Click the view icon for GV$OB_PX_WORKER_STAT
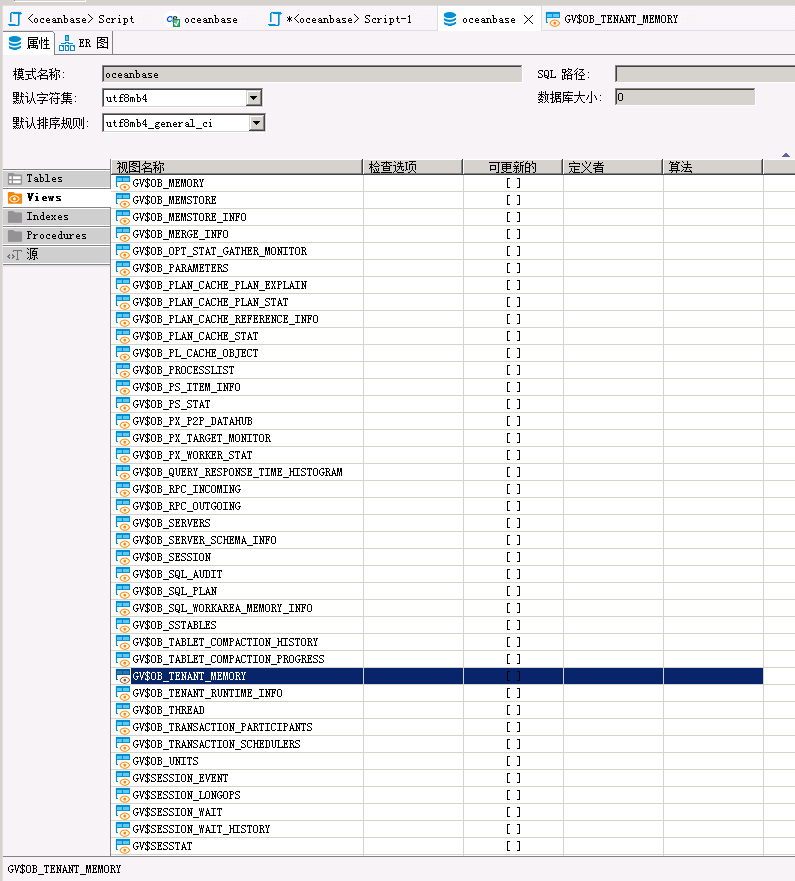Viewport: 795px width, 881px height. (122, 455)
